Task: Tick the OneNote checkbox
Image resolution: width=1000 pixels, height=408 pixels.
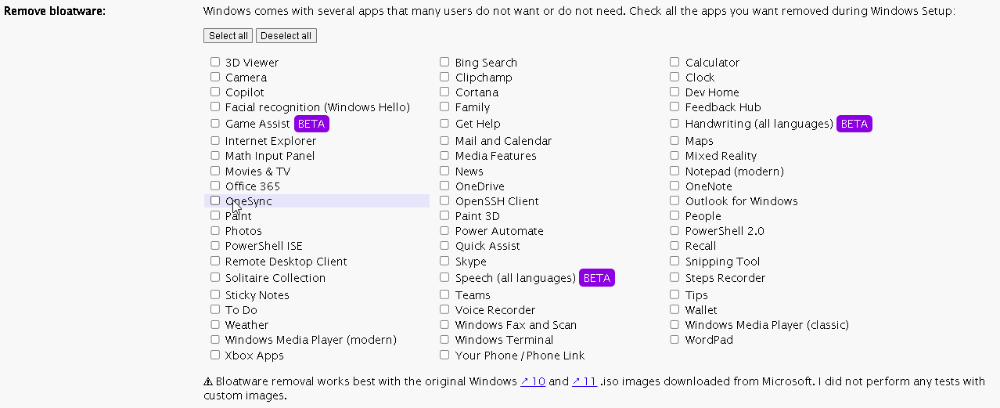Action: 675,186
